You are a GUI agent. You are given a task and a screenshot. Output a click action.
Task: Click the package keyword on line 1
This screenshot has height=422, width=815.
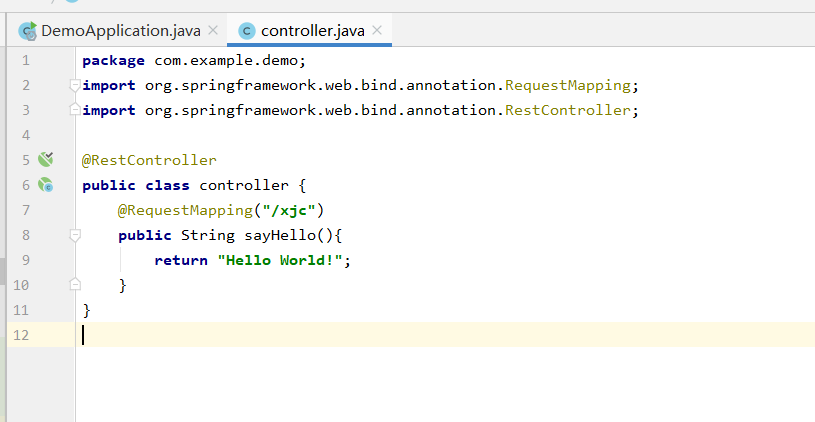pyautogui.click(x=113, y=61)
